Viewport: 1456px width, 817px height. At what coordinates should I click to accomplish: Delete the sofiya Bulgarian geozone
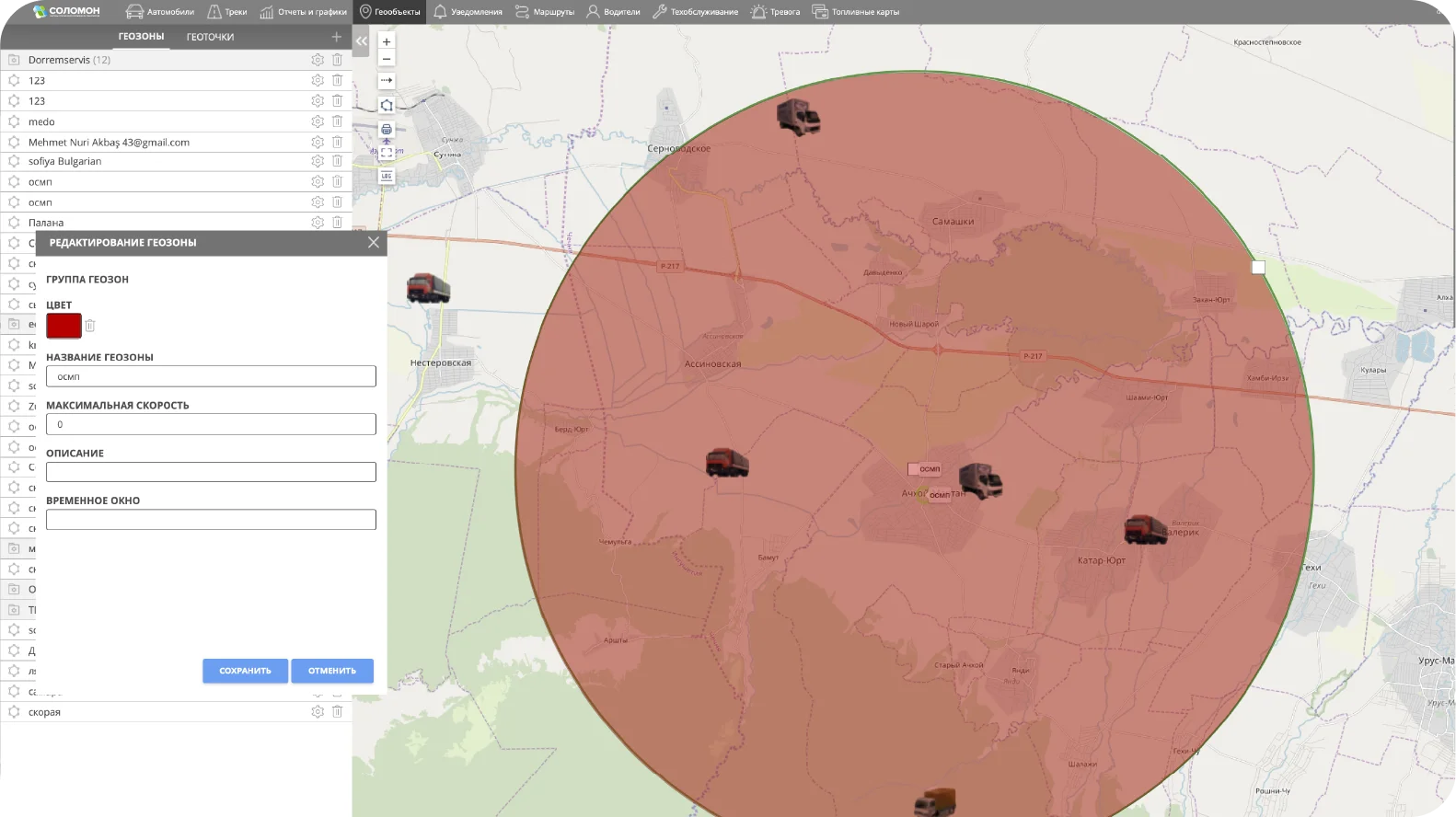(337, 161)
